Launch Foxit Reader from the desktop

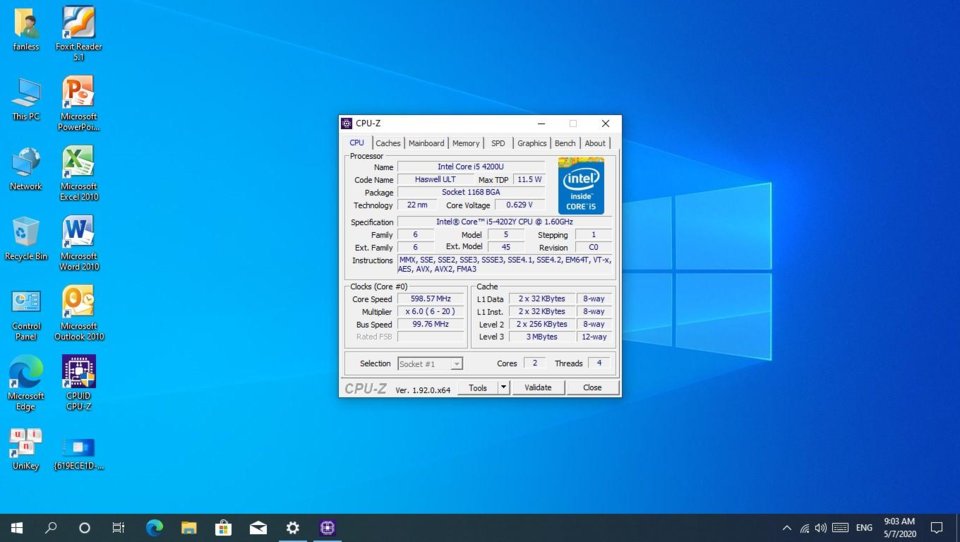[x=78, y=34]
